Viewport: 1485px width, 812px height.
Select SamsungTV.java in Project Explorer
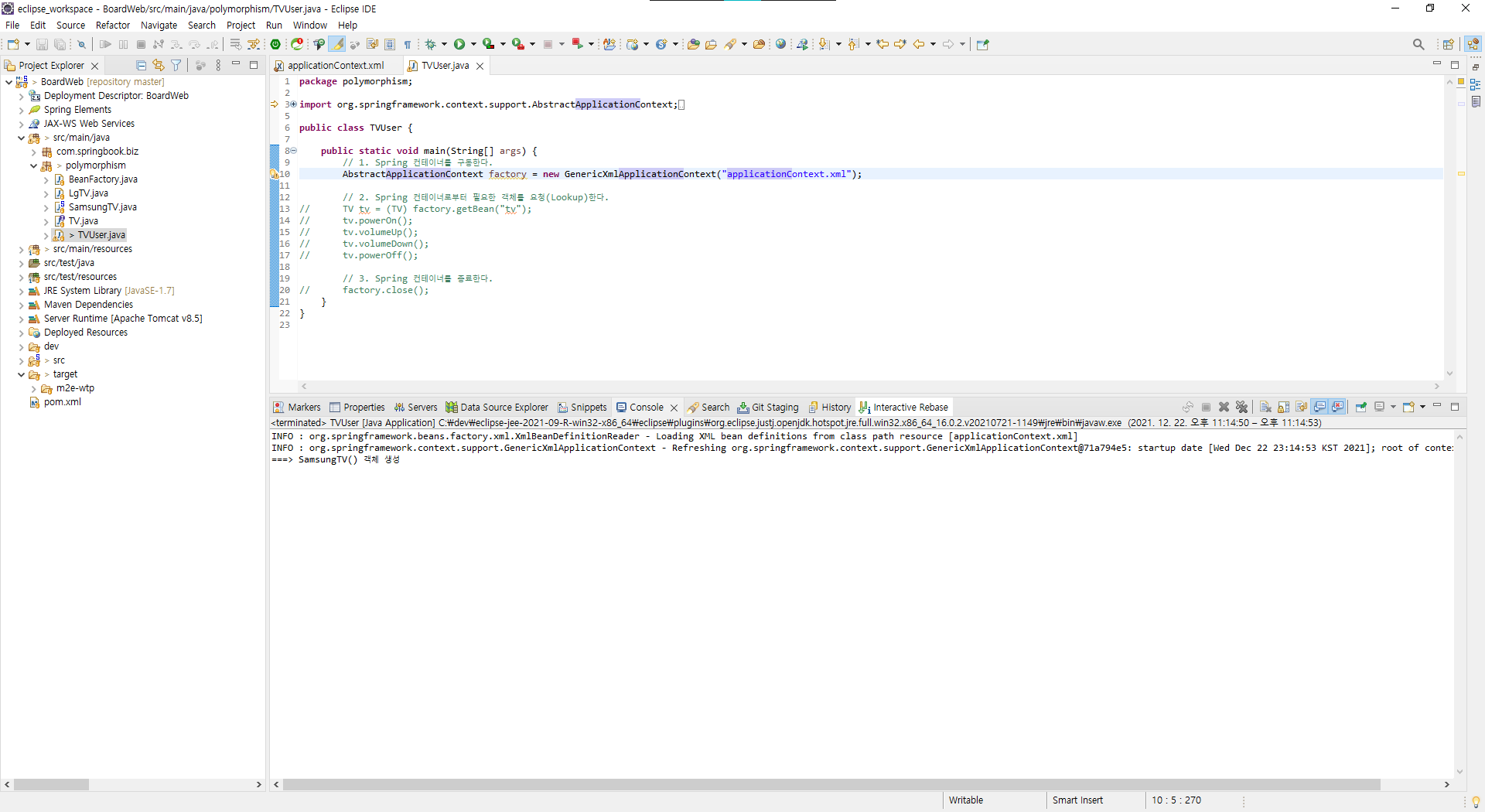click(x=102, y=207)
